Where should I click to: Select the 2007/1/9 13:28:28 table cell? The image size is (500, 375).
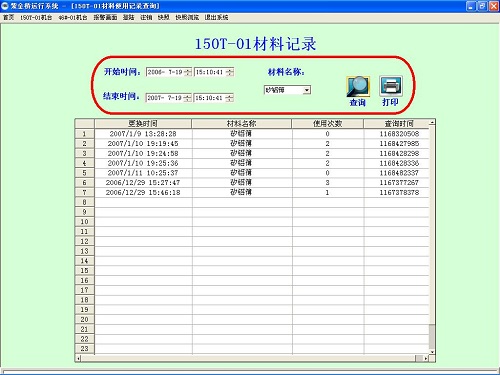point(143,134)
